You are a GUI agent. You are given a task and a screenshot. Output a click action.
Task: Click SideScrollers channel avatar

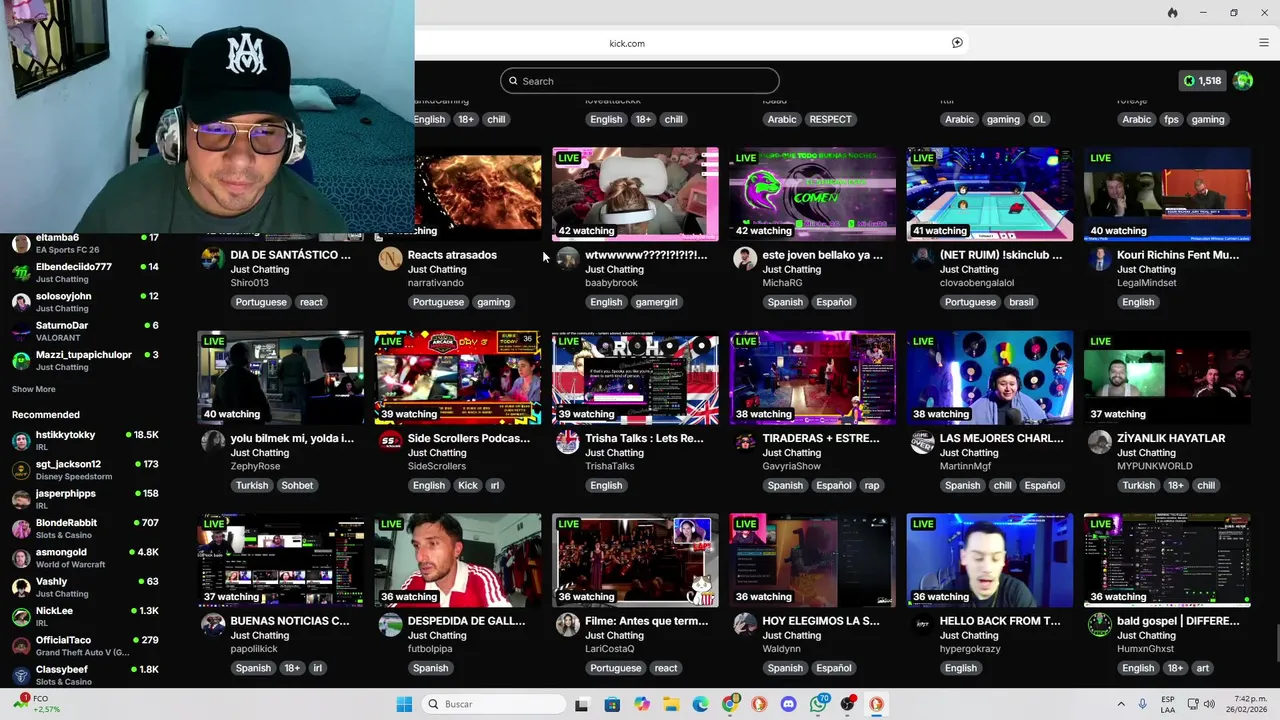click(390, 442)
